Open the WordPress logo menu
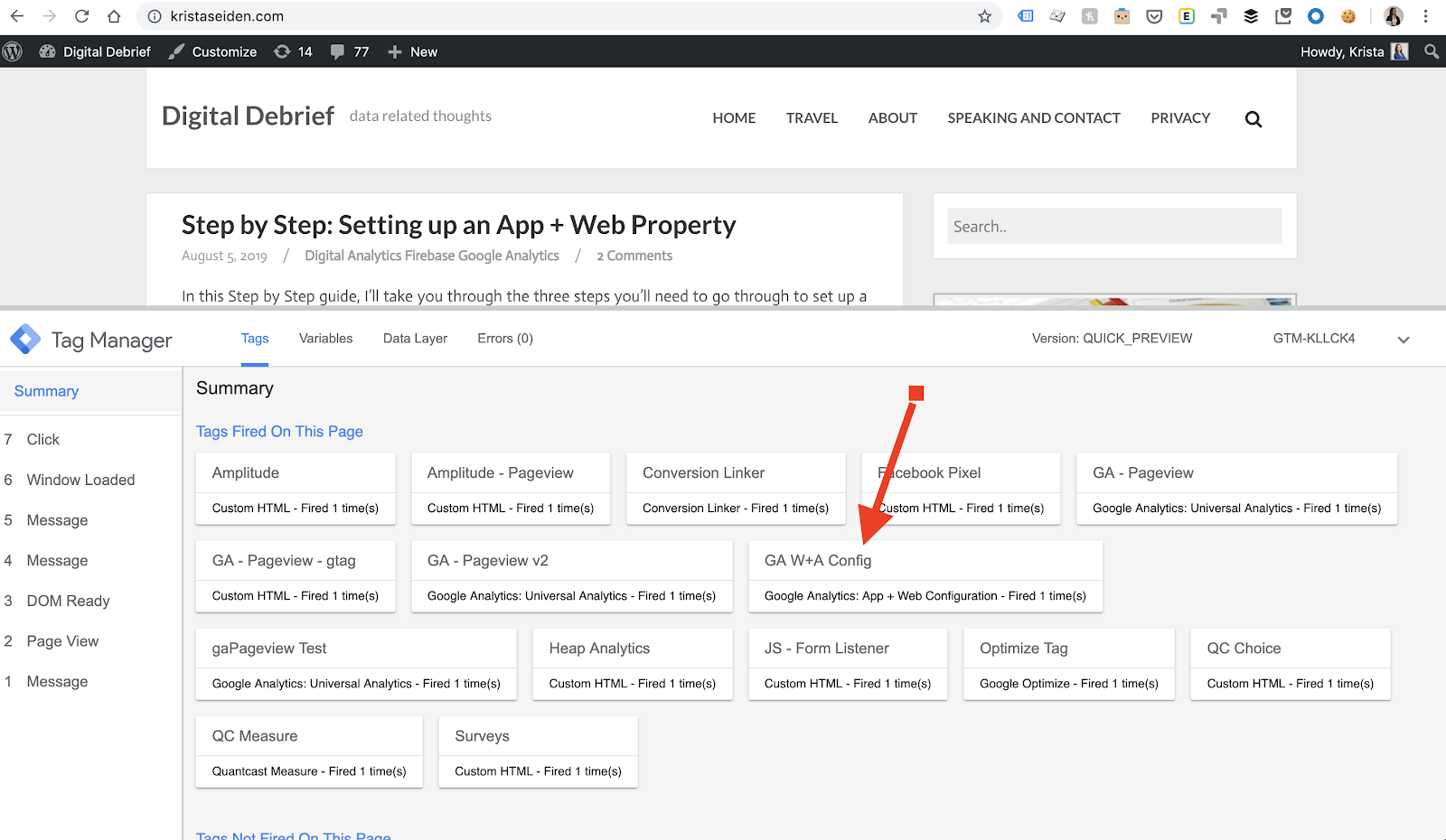This screenshot has width=1446, height=840. tap(13, 51)
